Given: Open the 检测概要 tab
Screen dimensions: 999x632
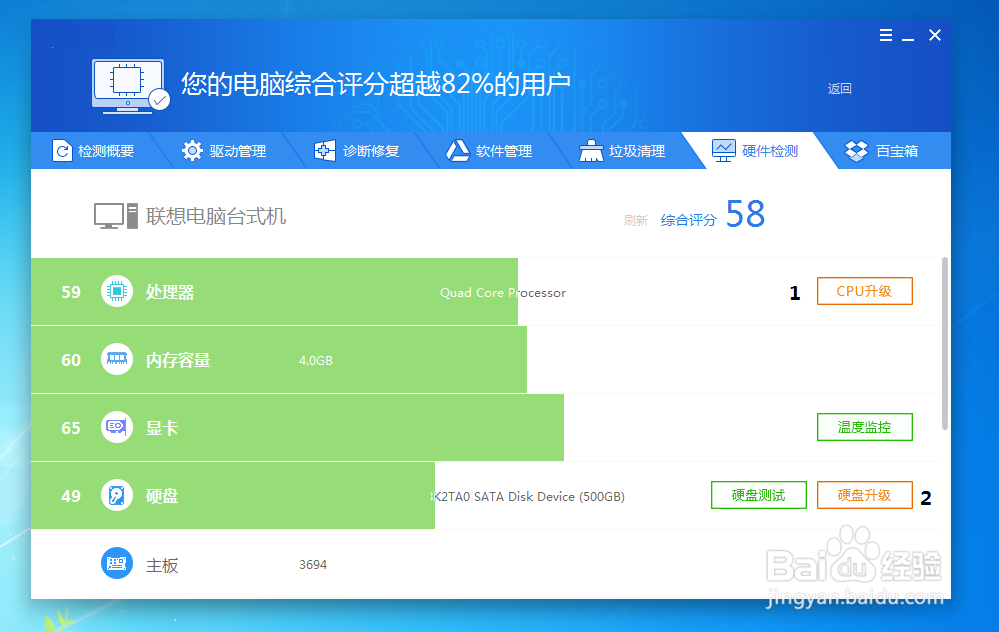Looking at the screenshot, I should coord(93,151).
